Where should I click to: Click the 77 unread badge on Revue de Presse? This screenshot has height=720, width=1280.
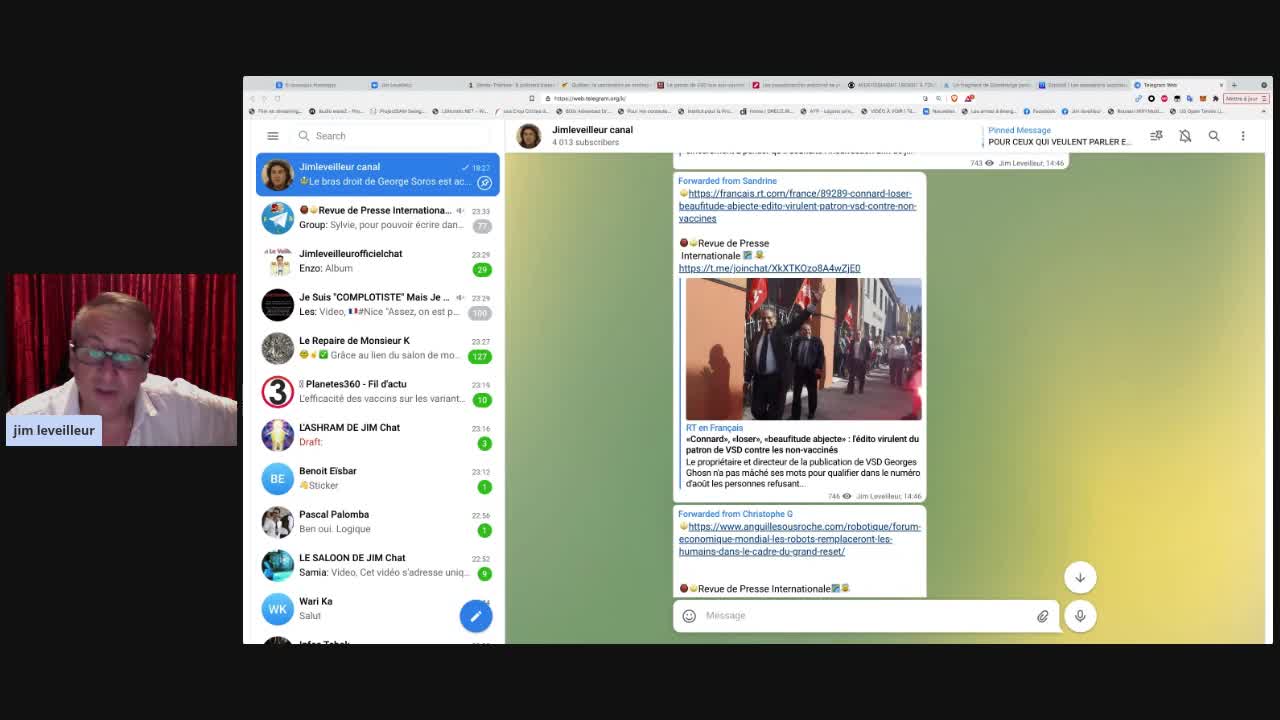pyautogui.click(x=482, y=226)
